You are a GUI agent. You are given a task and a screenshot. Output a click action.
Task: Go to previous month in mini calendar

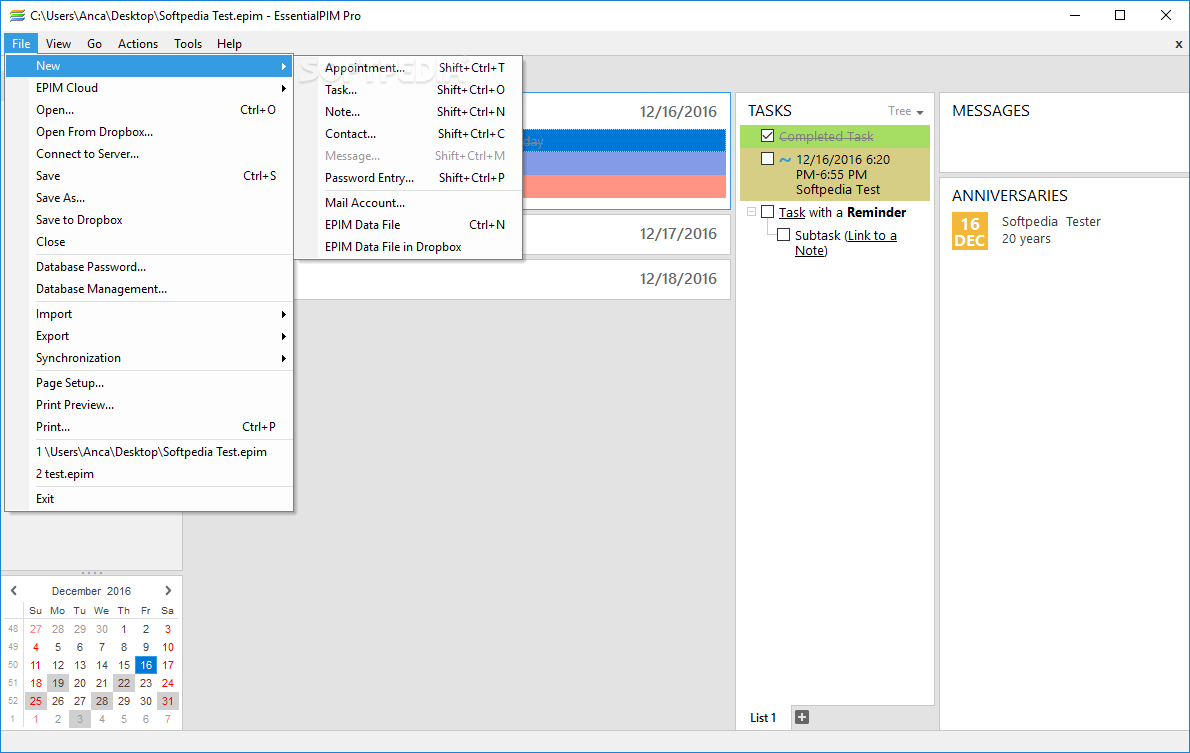point(14,591)
